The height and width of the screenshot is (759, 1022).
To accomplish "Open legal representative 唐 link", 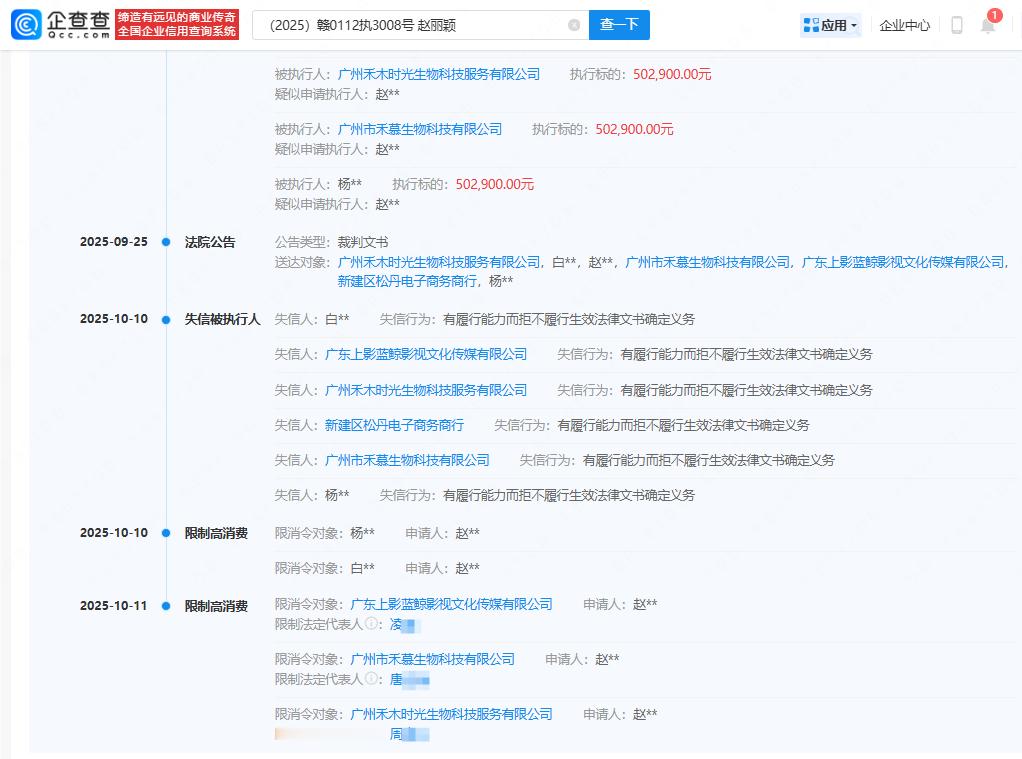I will pyautogui.click(x=409, y=680).
